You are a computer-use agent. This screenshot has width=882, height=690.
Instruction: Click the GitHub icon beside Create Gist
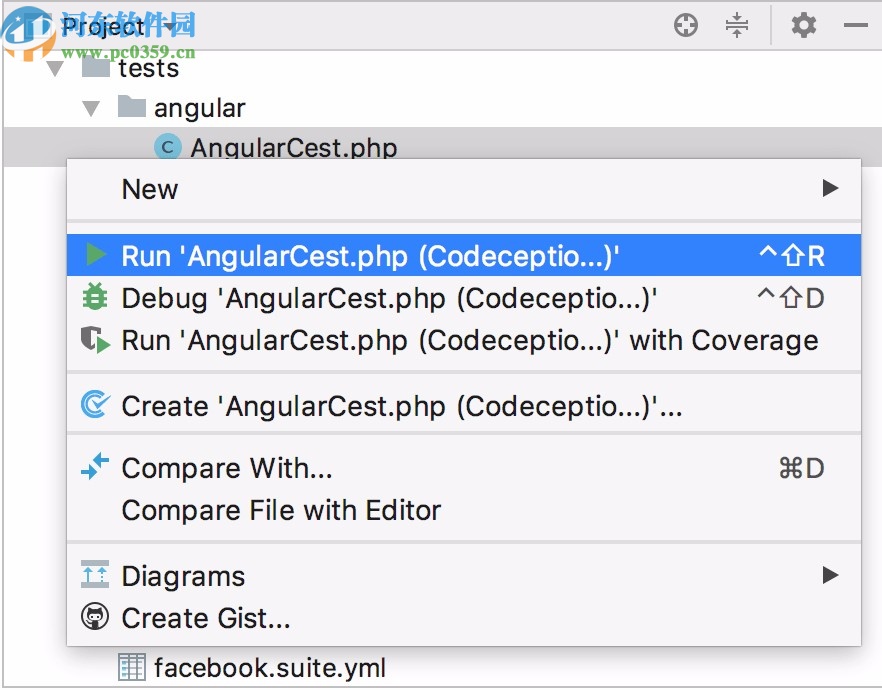96,618
